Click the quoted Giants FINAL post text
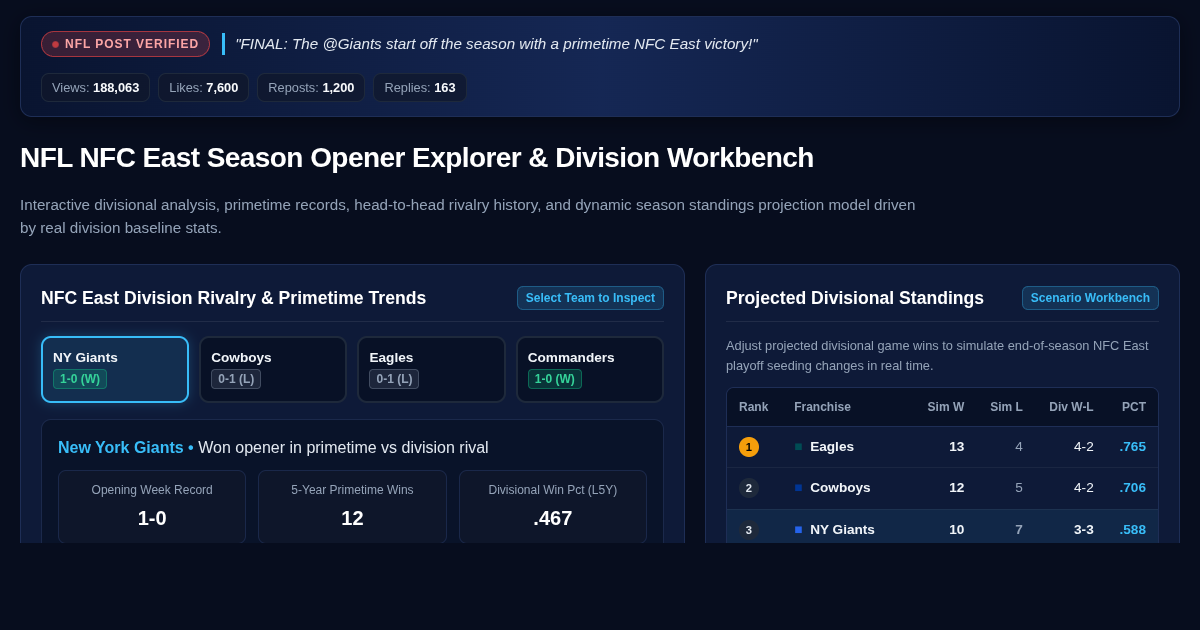This screenshot has width=1200, height=630. pos(497,44)
